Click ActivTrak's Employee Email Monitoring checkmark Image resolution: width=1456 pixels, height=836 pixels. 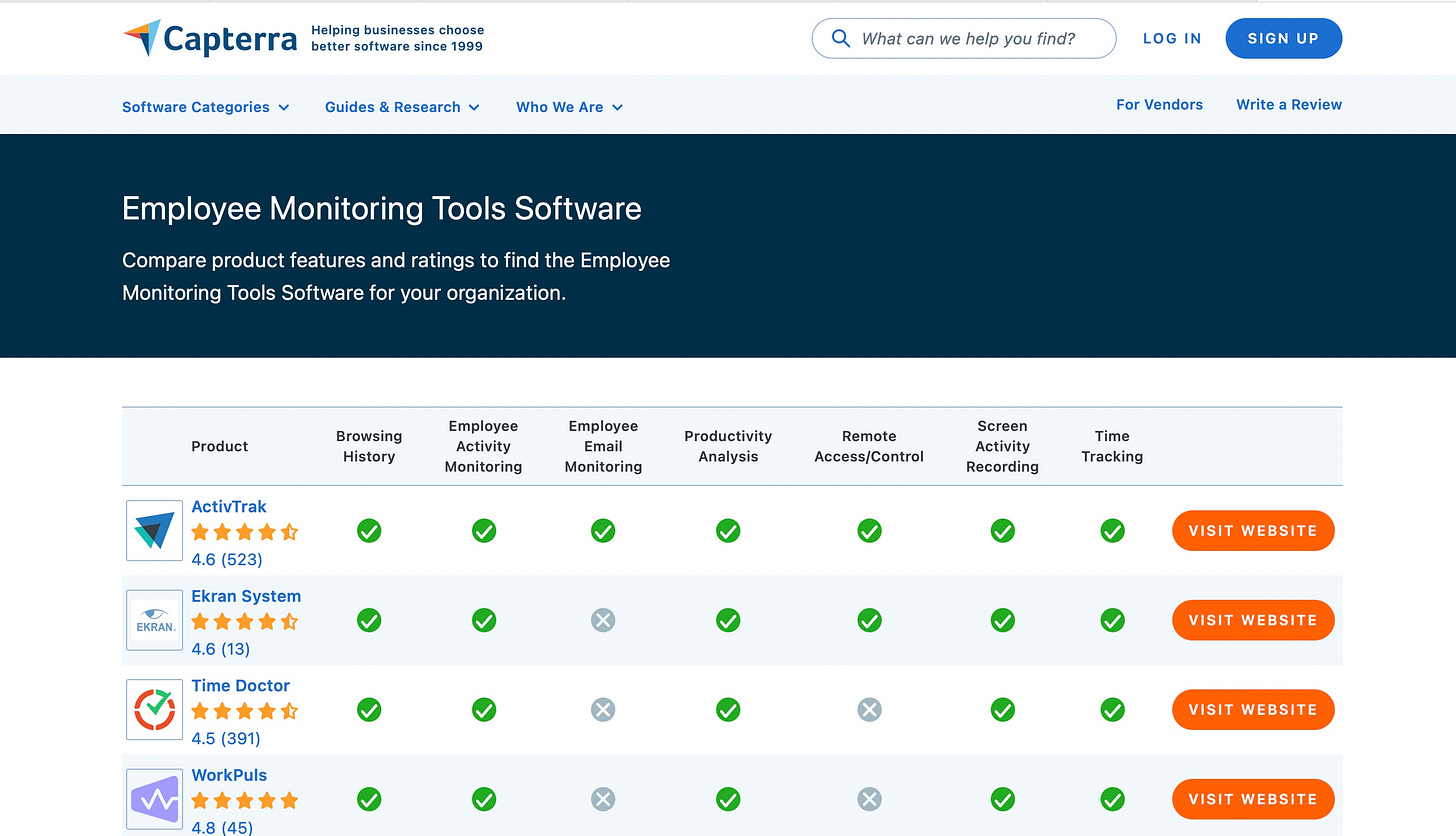603,530
